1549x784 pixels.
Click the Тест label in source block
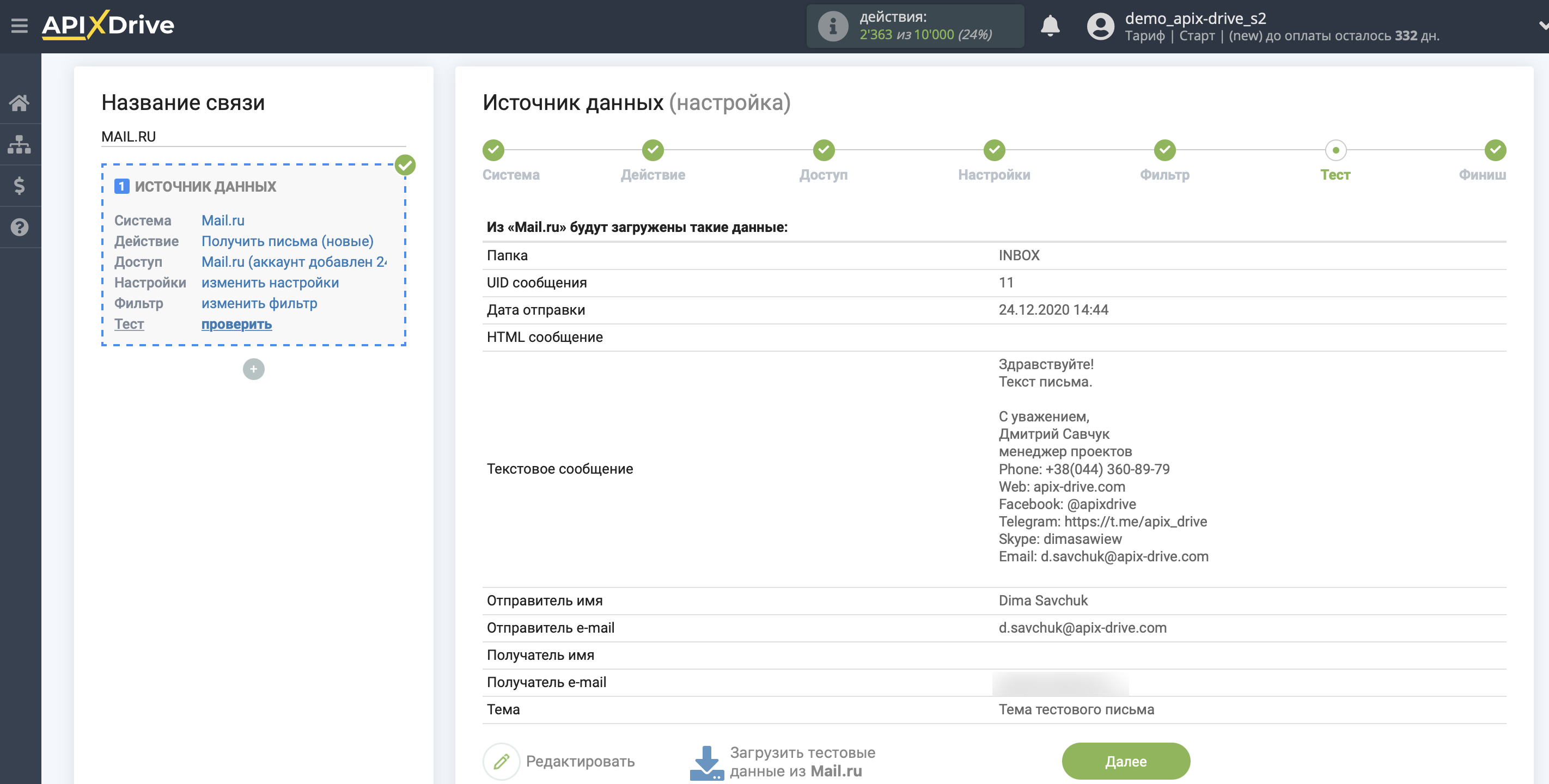click(x=129, y=323)
